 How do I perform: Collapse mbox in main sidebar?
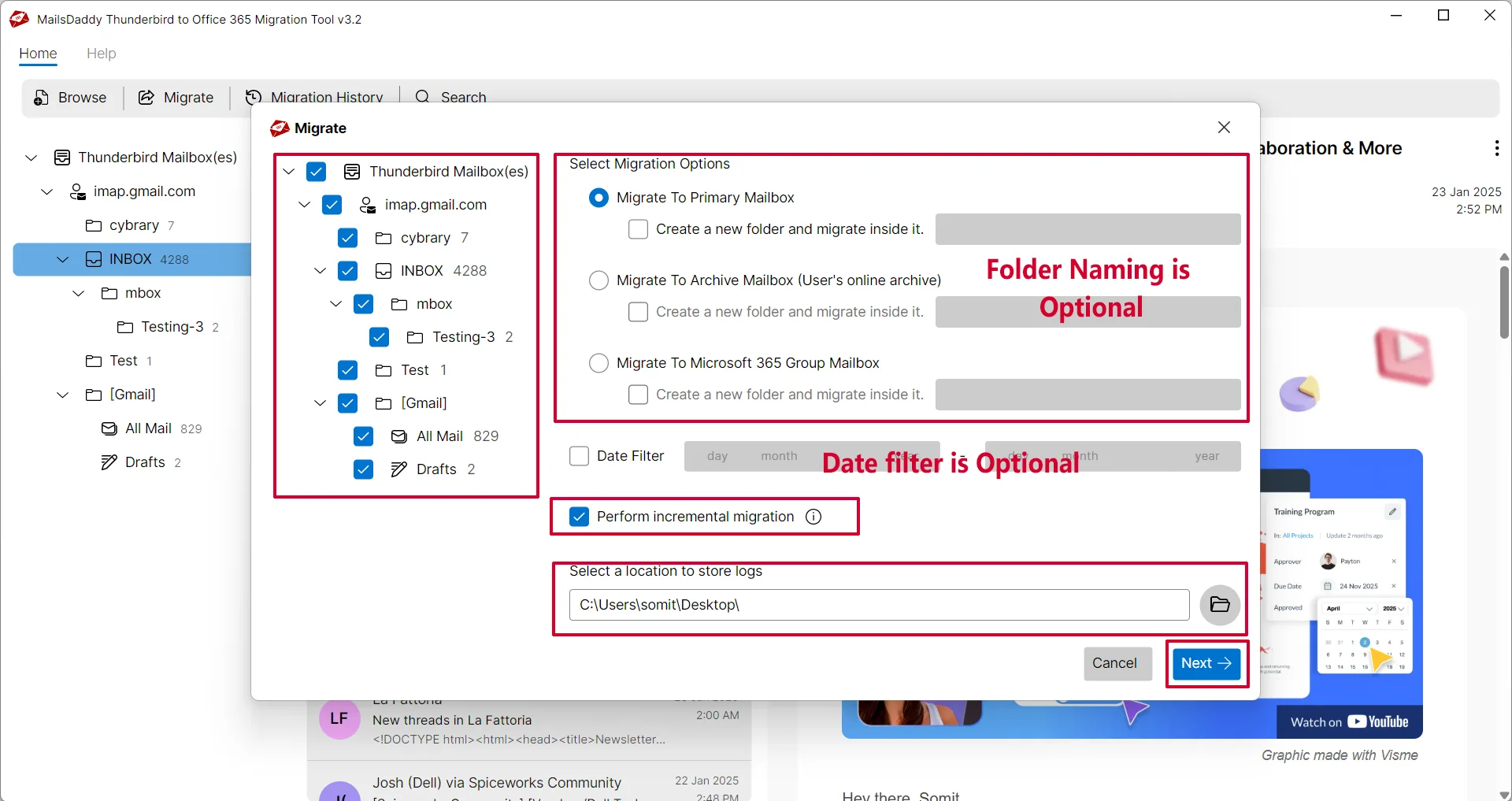point(79,293)
